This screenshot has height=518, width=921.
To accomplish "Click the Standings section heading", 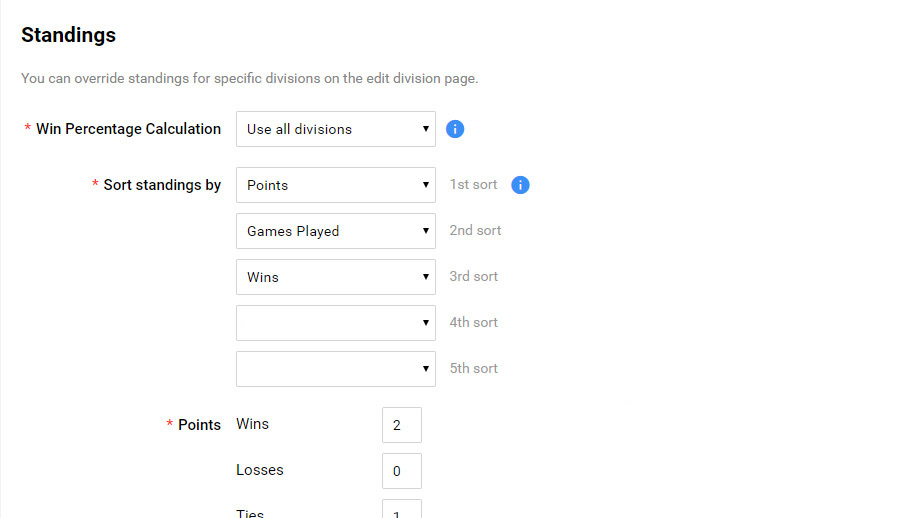I will 68,35.
